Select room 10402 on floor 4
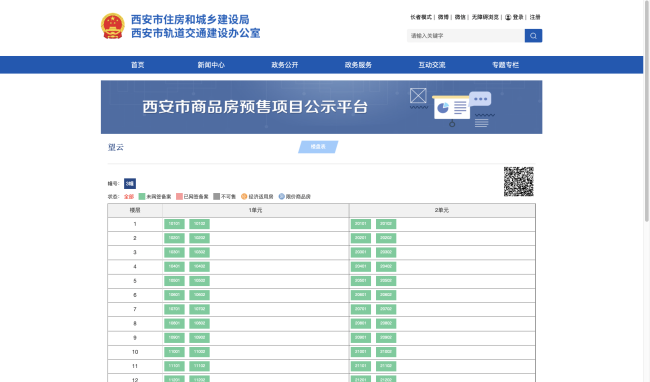This screenshot has height=382, width=650. (199, 267)
